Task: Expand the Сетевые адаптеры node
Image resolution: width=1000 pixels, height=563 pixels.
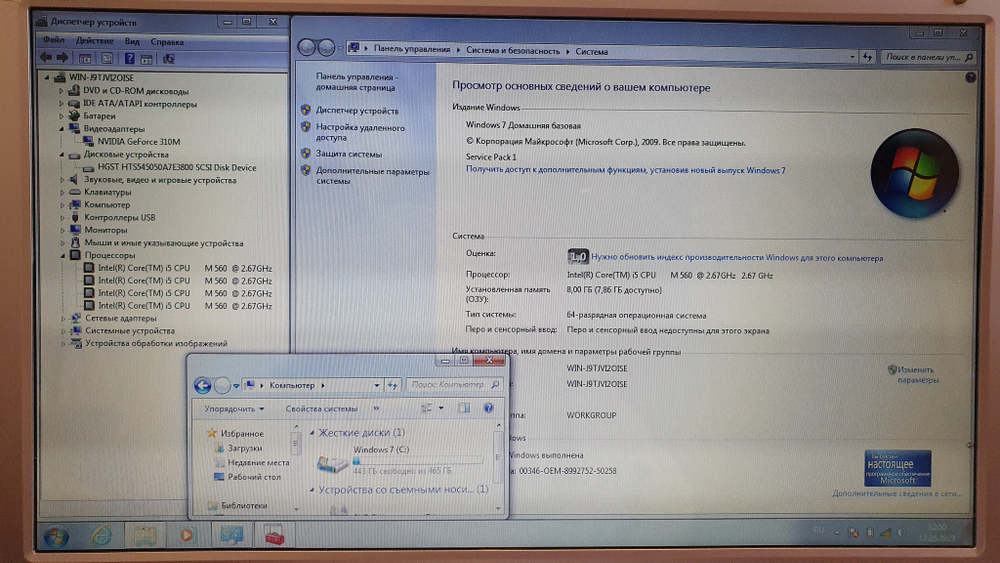Action: pos(63,318)
